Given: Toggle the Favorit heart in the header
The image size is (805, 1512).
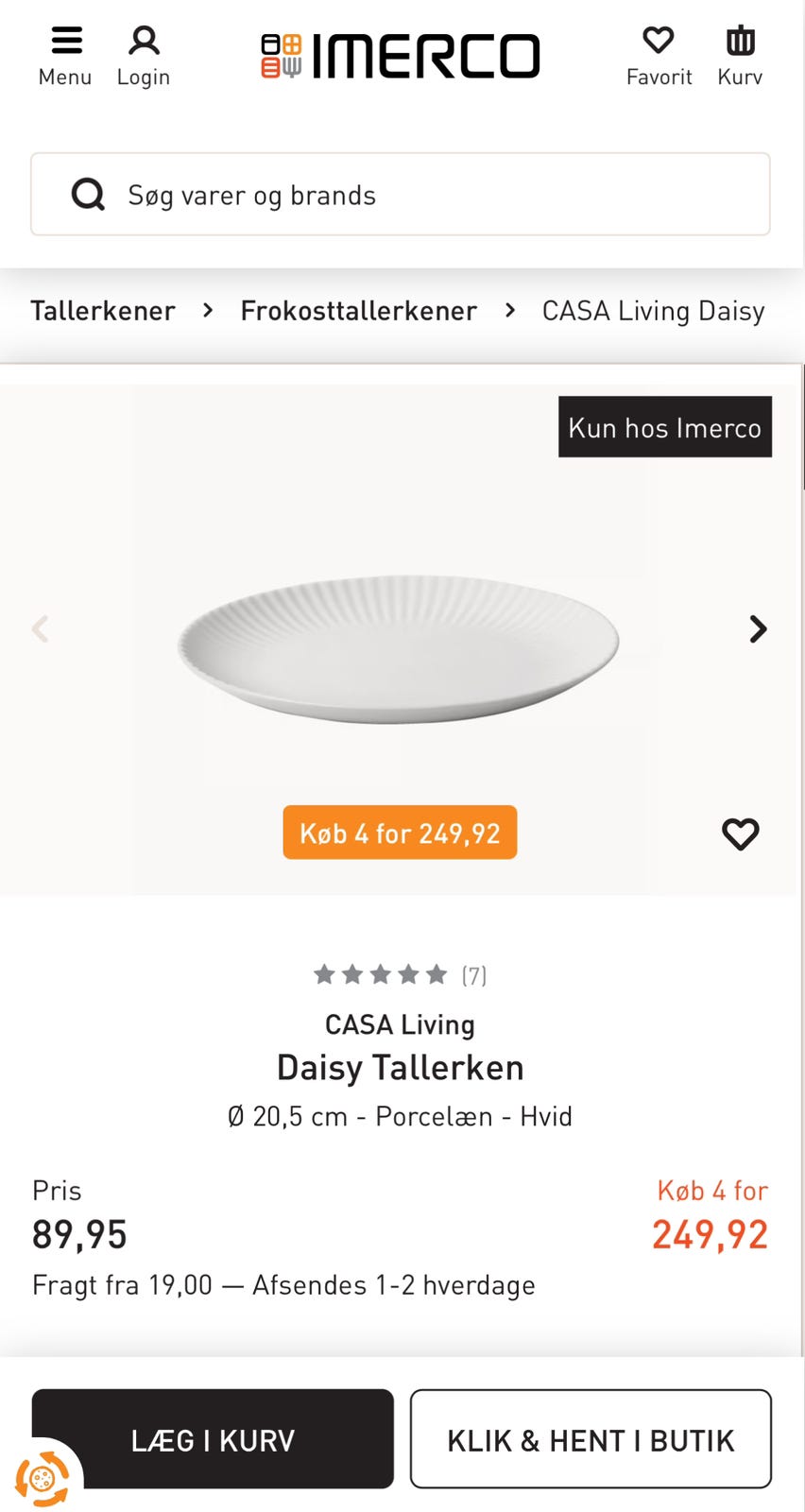Looking at the screenshot, I should [659, 40].
